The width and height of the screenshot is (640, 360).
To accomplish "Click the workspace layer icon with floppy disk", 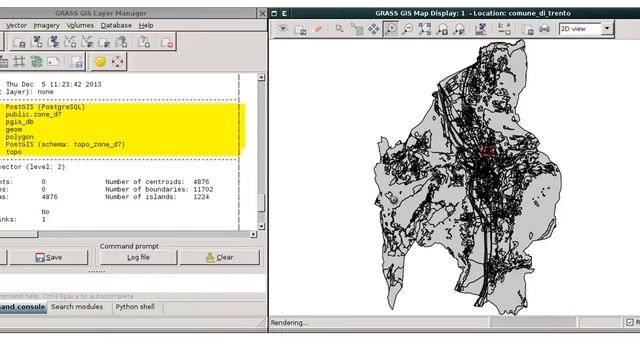I will coord(19,42).
